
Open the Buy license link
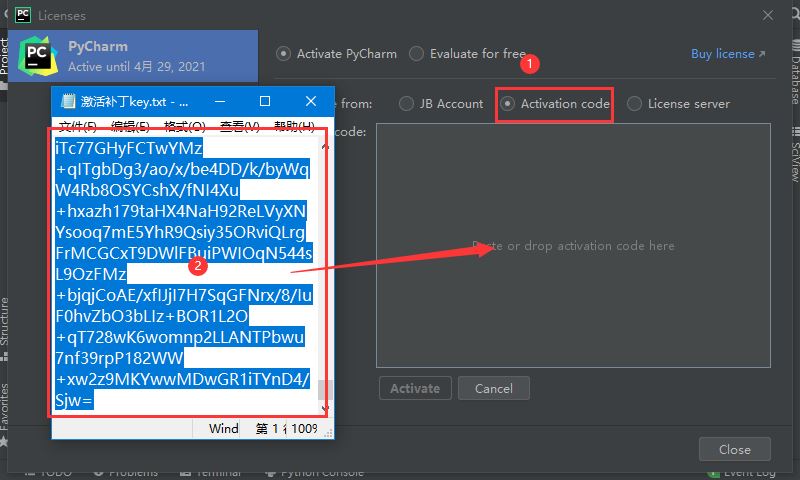(728, 54)
